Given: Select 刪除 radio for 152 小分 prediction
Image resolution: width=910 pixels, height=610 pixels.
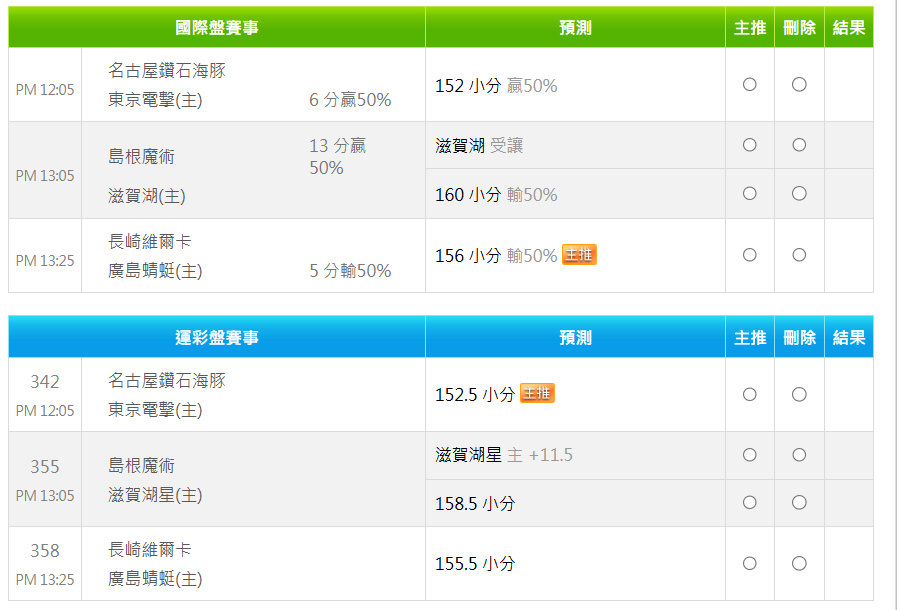Looking at the screenshot, I should [x=799, y=85].
